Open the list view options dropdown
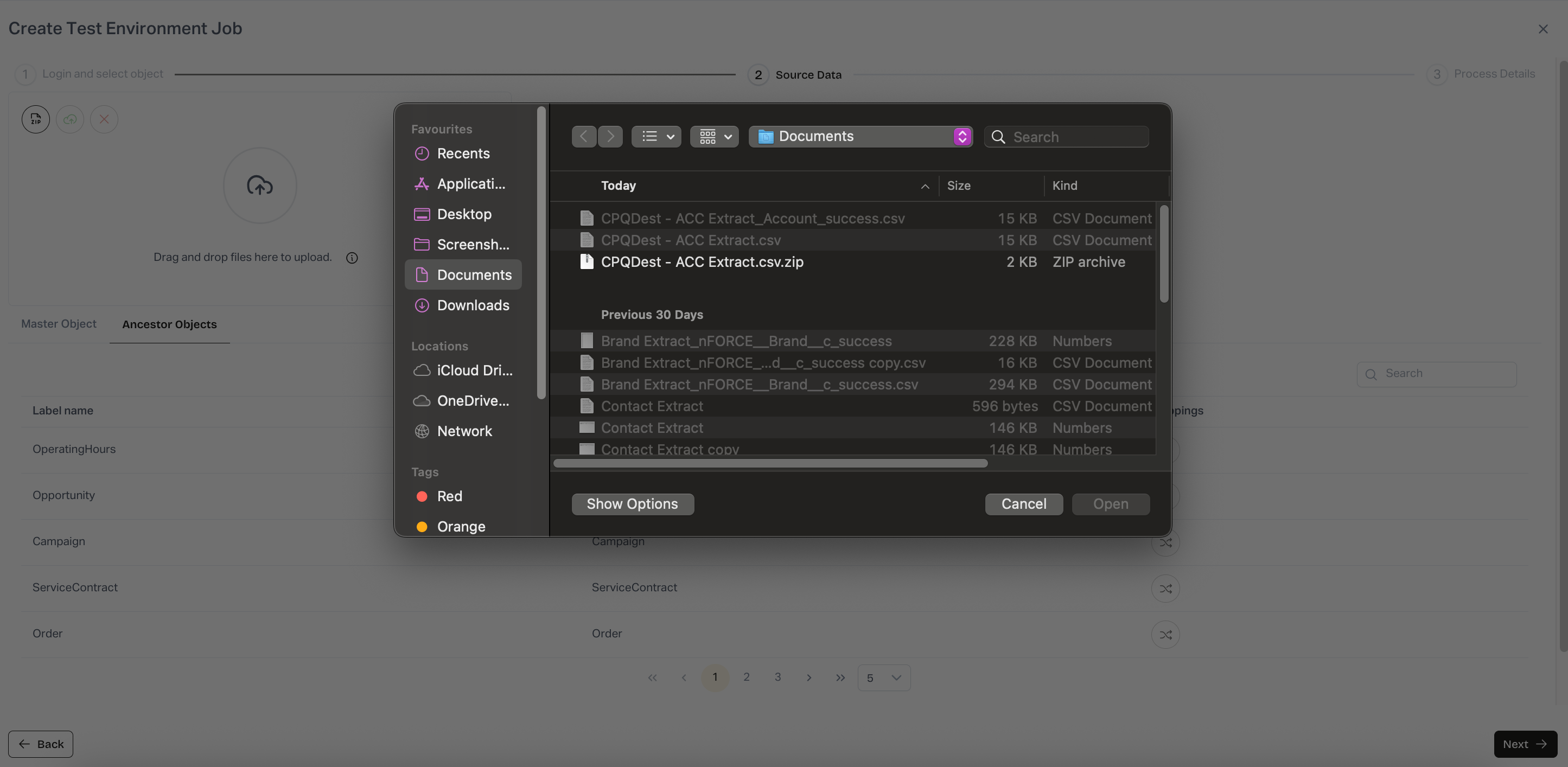Viewport: 1568px width, 767px height. [656, 136]
